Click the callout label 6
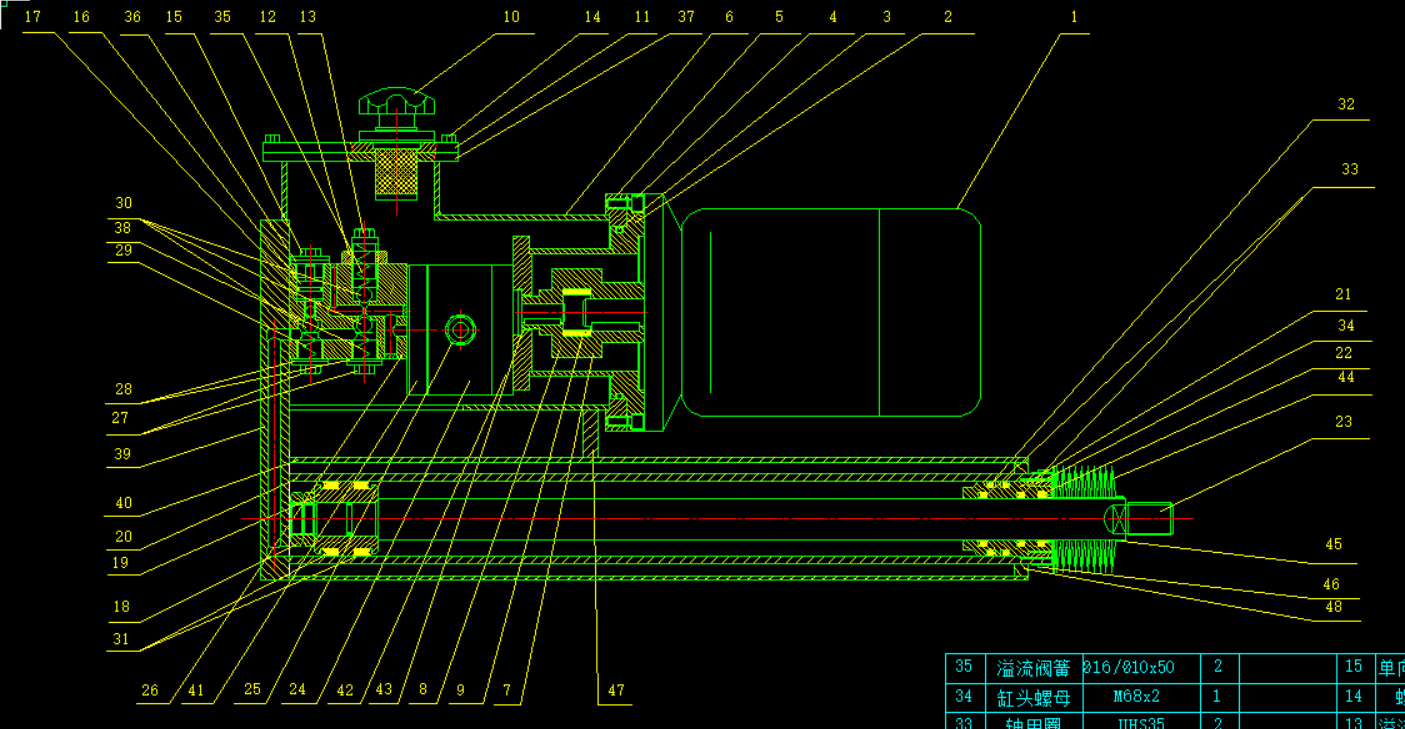The width and height of the screenshot is (1405, 729). (x=729, y=17)
